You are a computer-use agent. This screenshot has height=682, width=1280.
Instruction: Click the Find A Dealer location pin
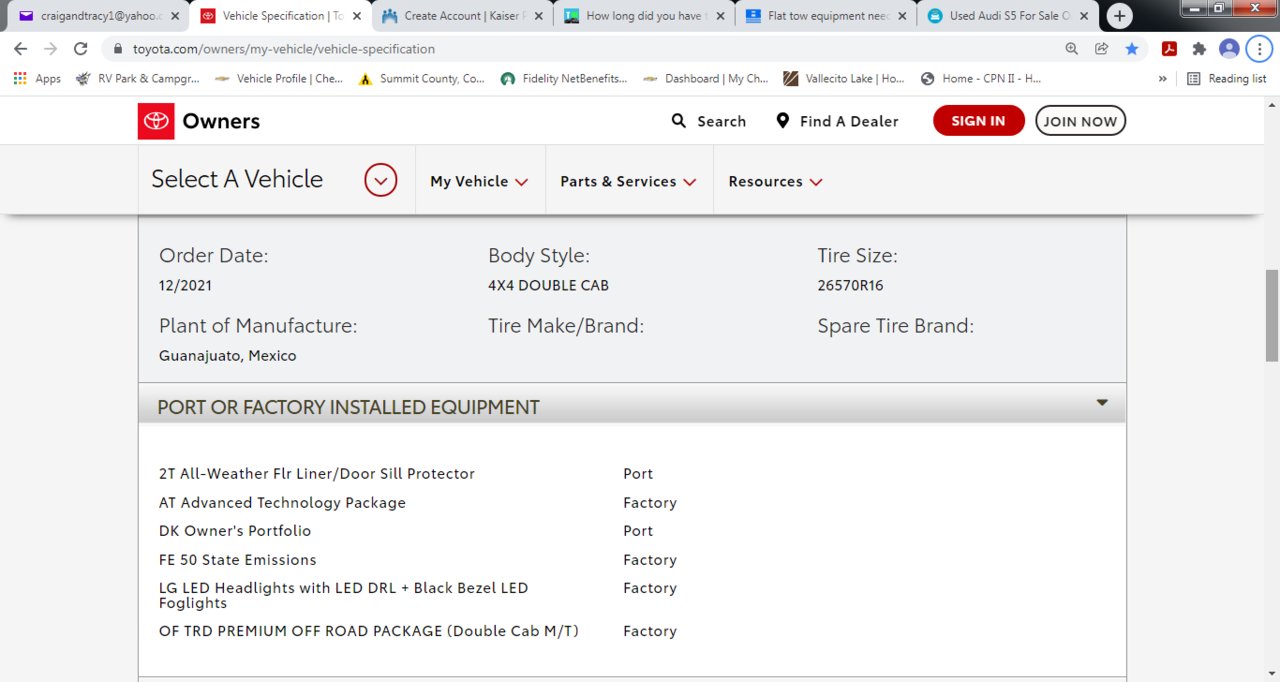(x=783, y=121)
